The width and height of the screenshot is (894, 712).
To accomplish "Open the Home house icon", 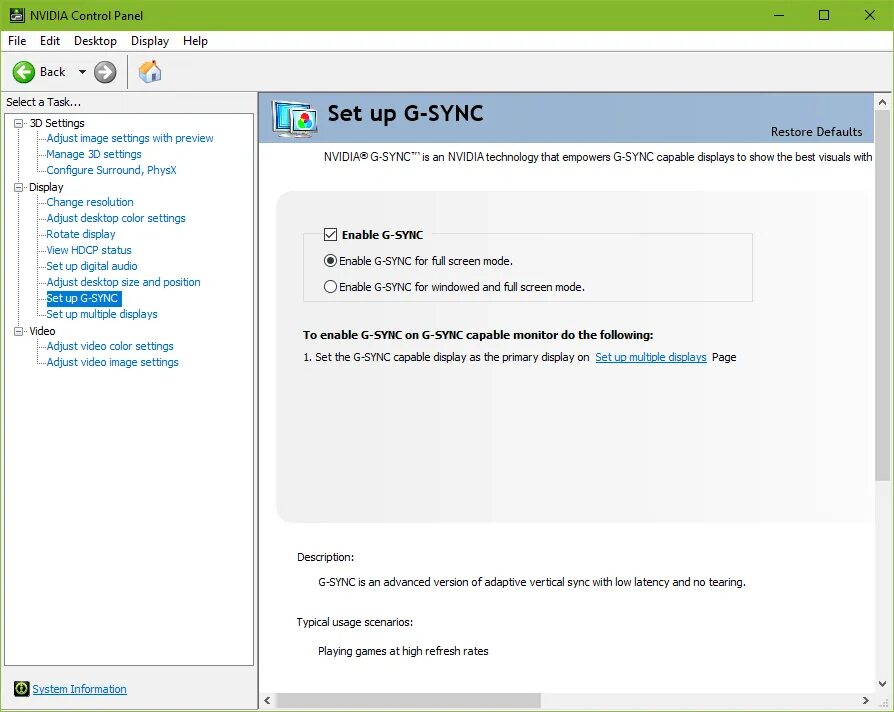I will 150,72.
